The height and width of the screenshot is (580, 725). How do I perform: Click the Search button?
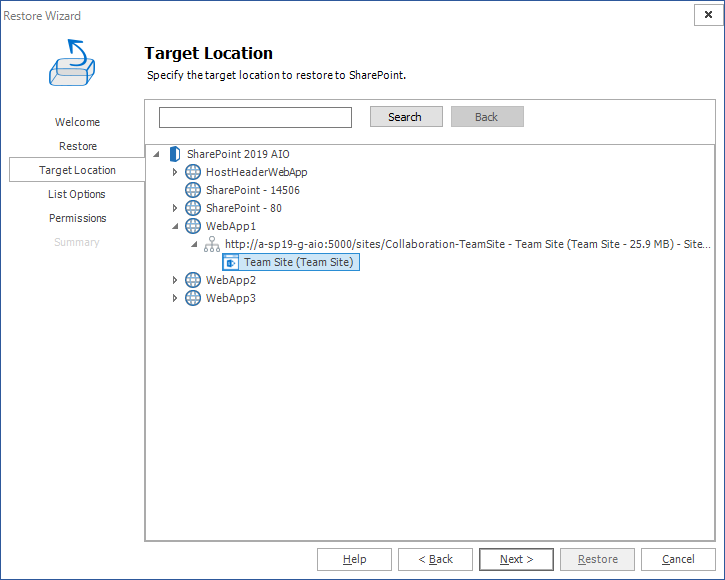tap(406, 117)
